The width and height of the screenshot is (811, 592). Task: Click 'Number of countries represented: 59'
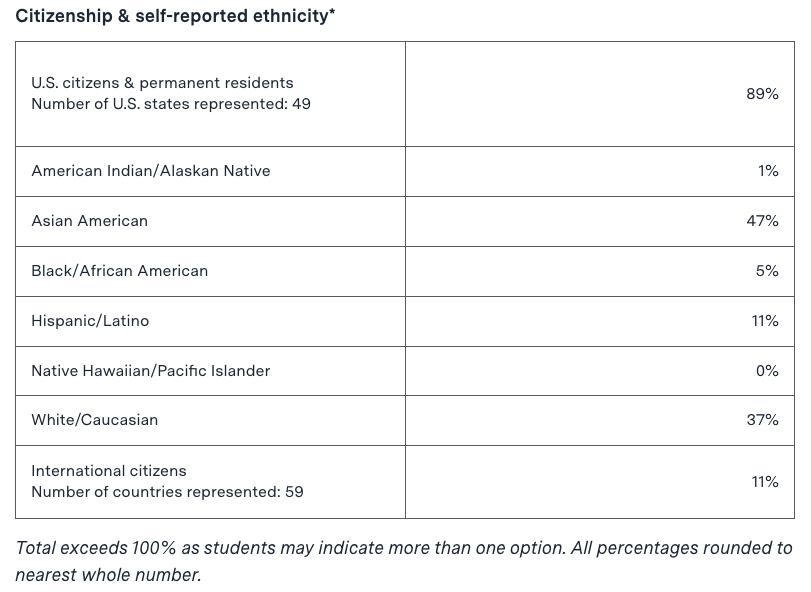coord(168,492)
